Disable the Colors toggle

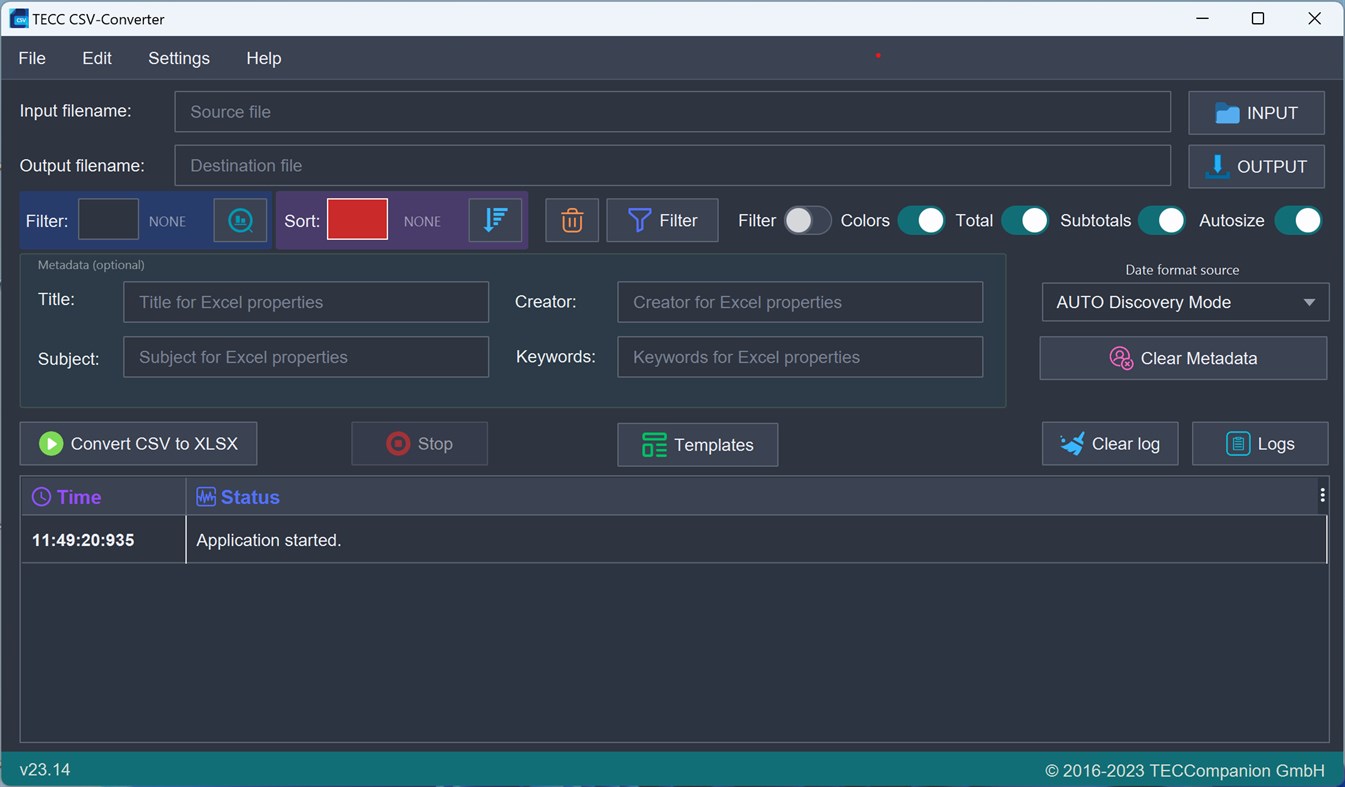tap(921, 221)
